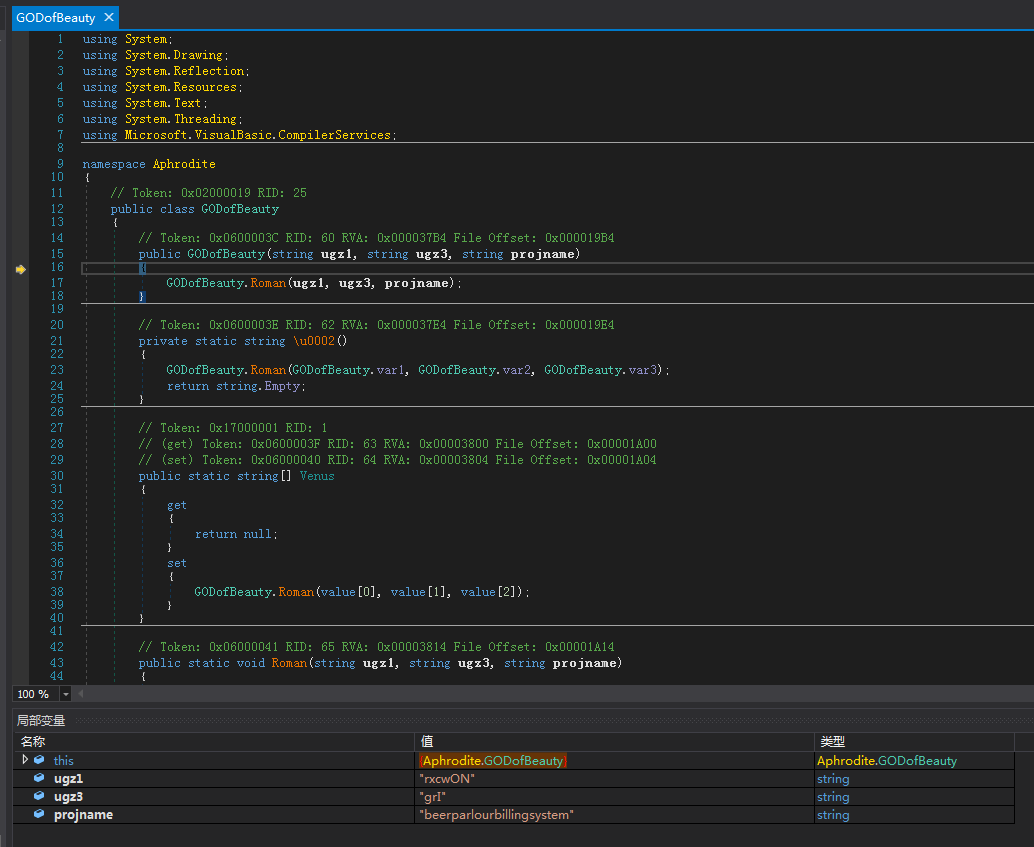
Task: Click the highlighted Aphrodite.GODofBeauty value cell
Action: pyautogui.click(x=493, y=761)
